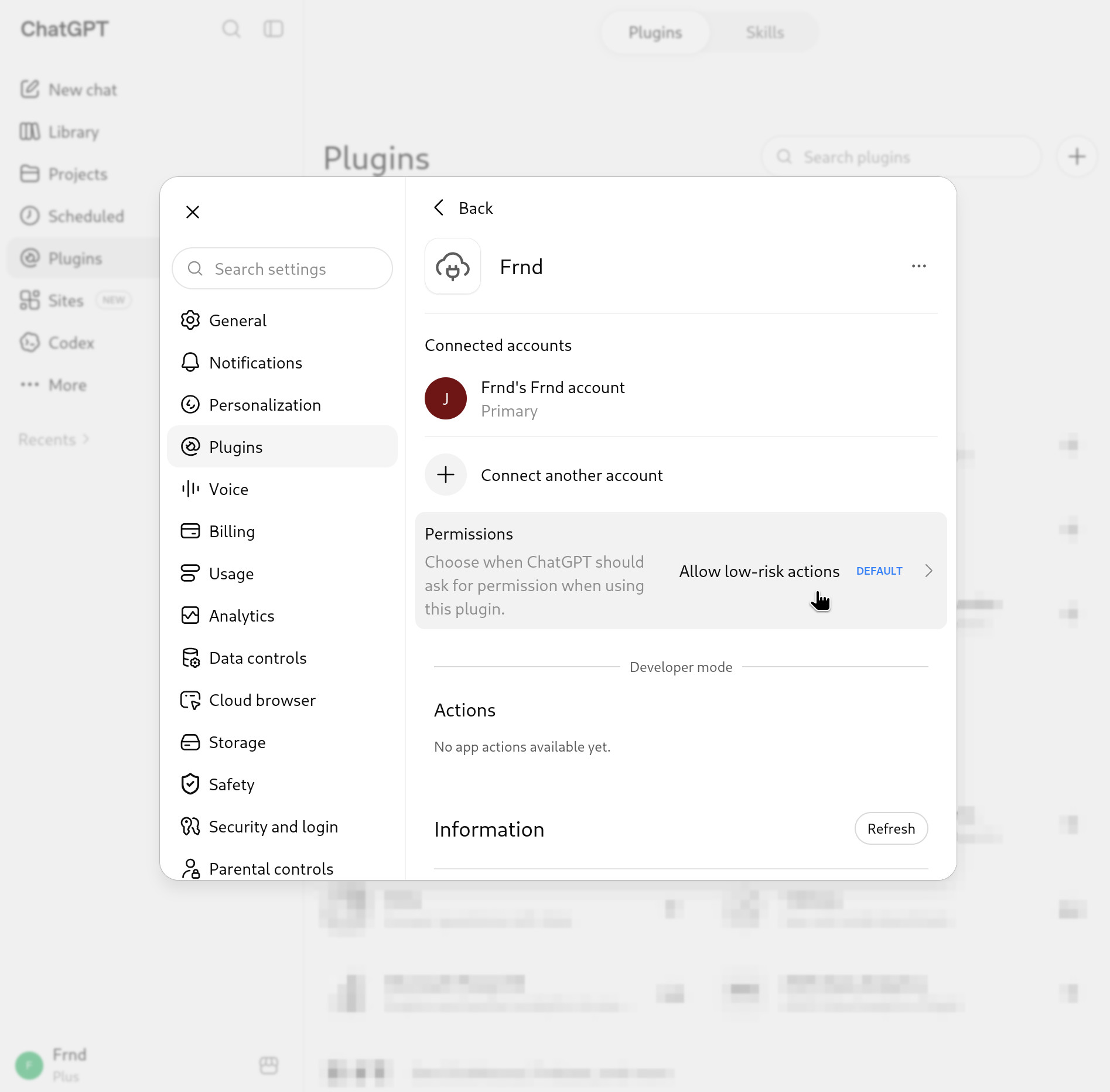The height and width of the screenshot is (1092, 1110).
Task: Click the Developer mode divider label
Action: (681, 667)
